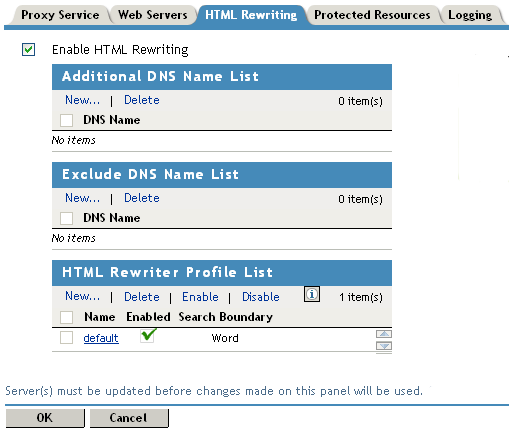Click New in HTML Rewriter Profile List
This screenshot has height=432, width=509.
(x=82, y=296)
